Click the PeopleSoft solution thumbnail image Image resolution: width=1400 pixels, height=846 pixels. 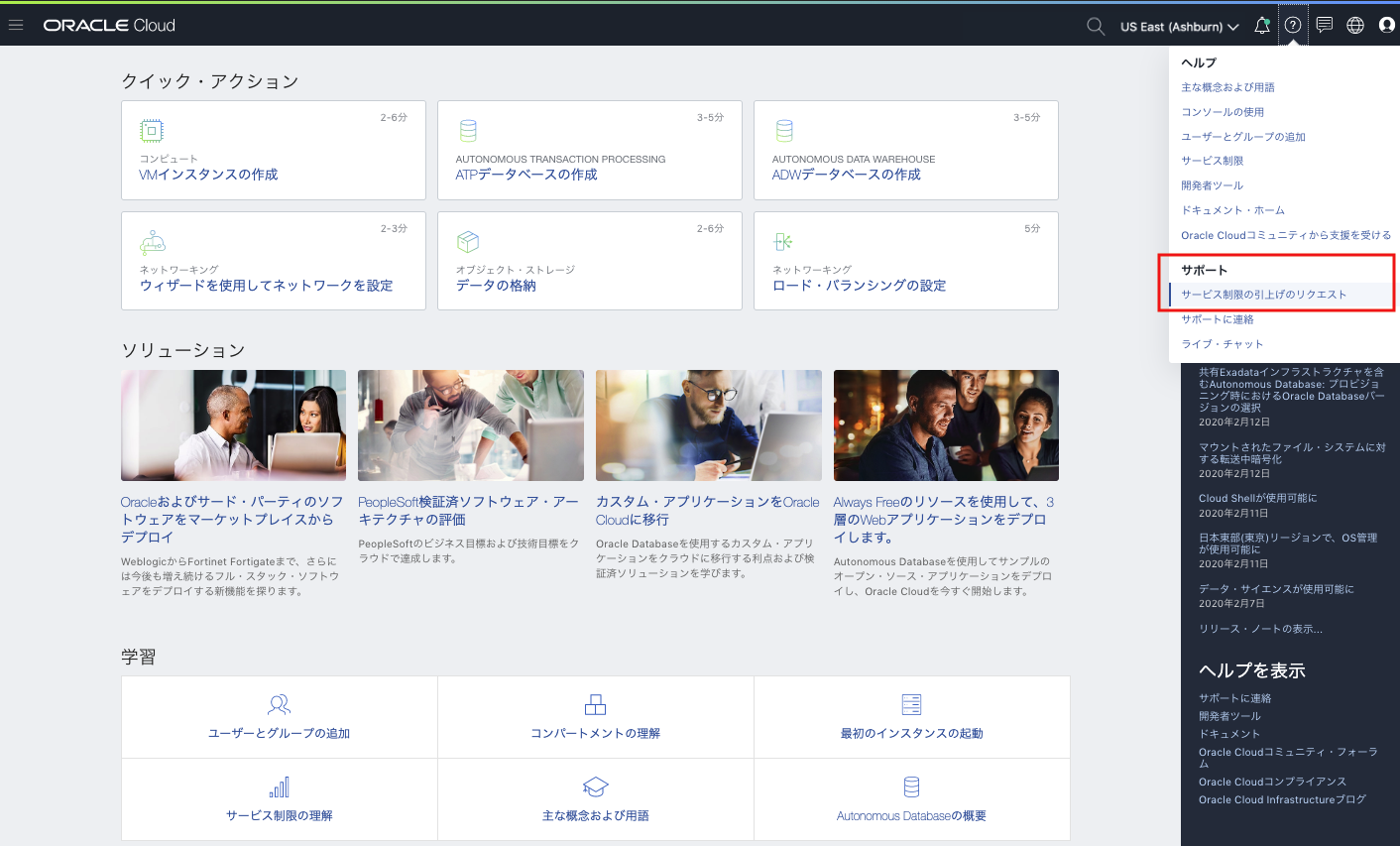pos(471,425)
